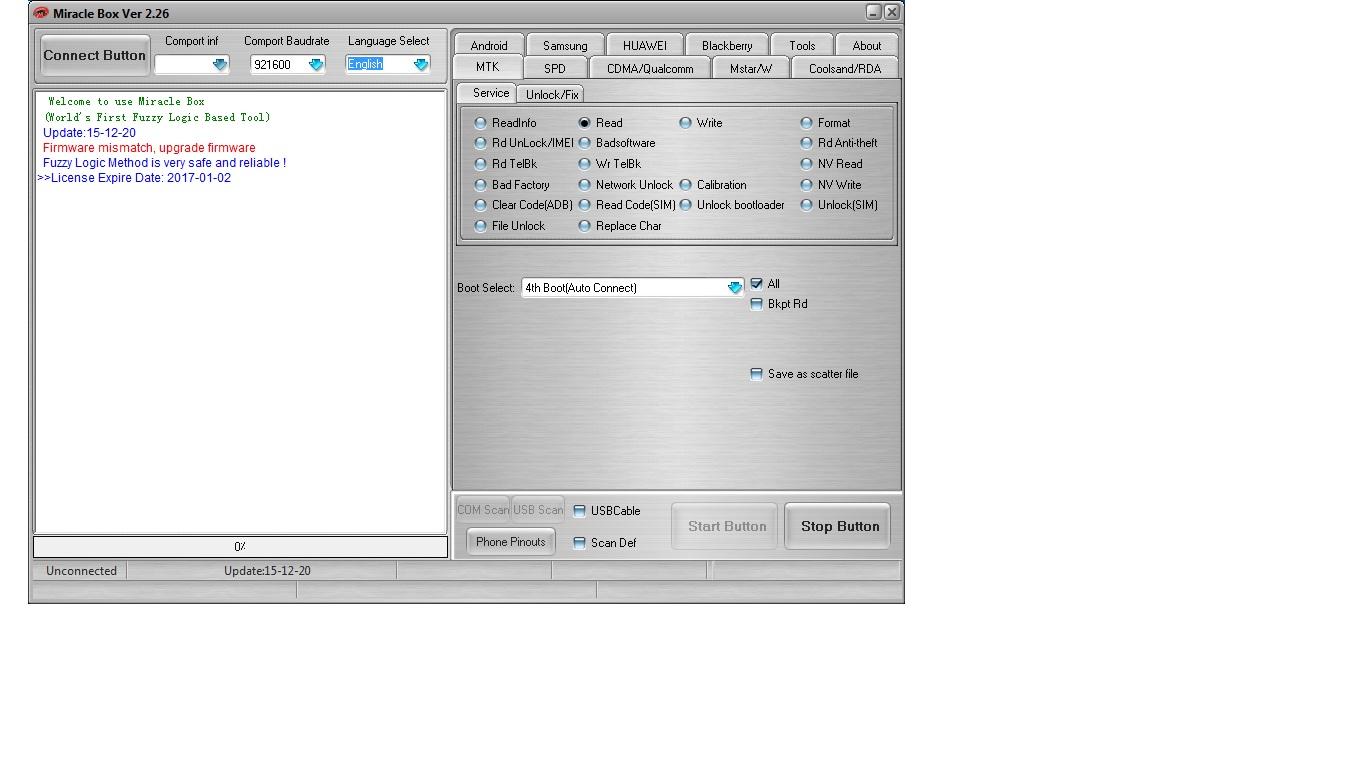Select the Service sub-tab
This screenshot has height=768, width=1366.
(487, 93)
